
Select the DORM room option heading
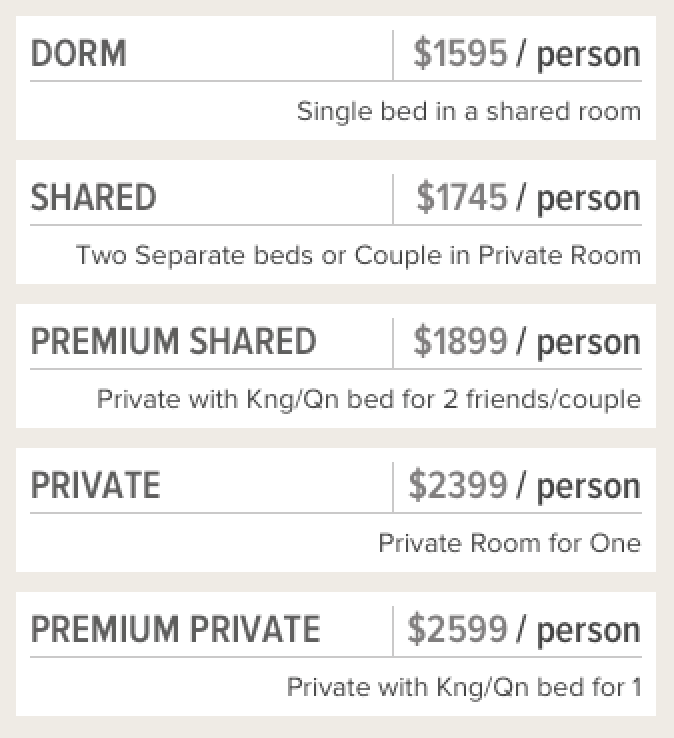pos(79,54)
